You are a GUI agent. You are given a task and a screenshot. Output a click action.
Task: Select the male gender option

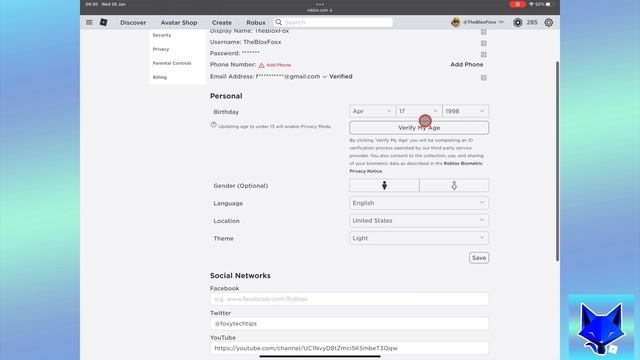pyautogui.click(x=384, y=185)
